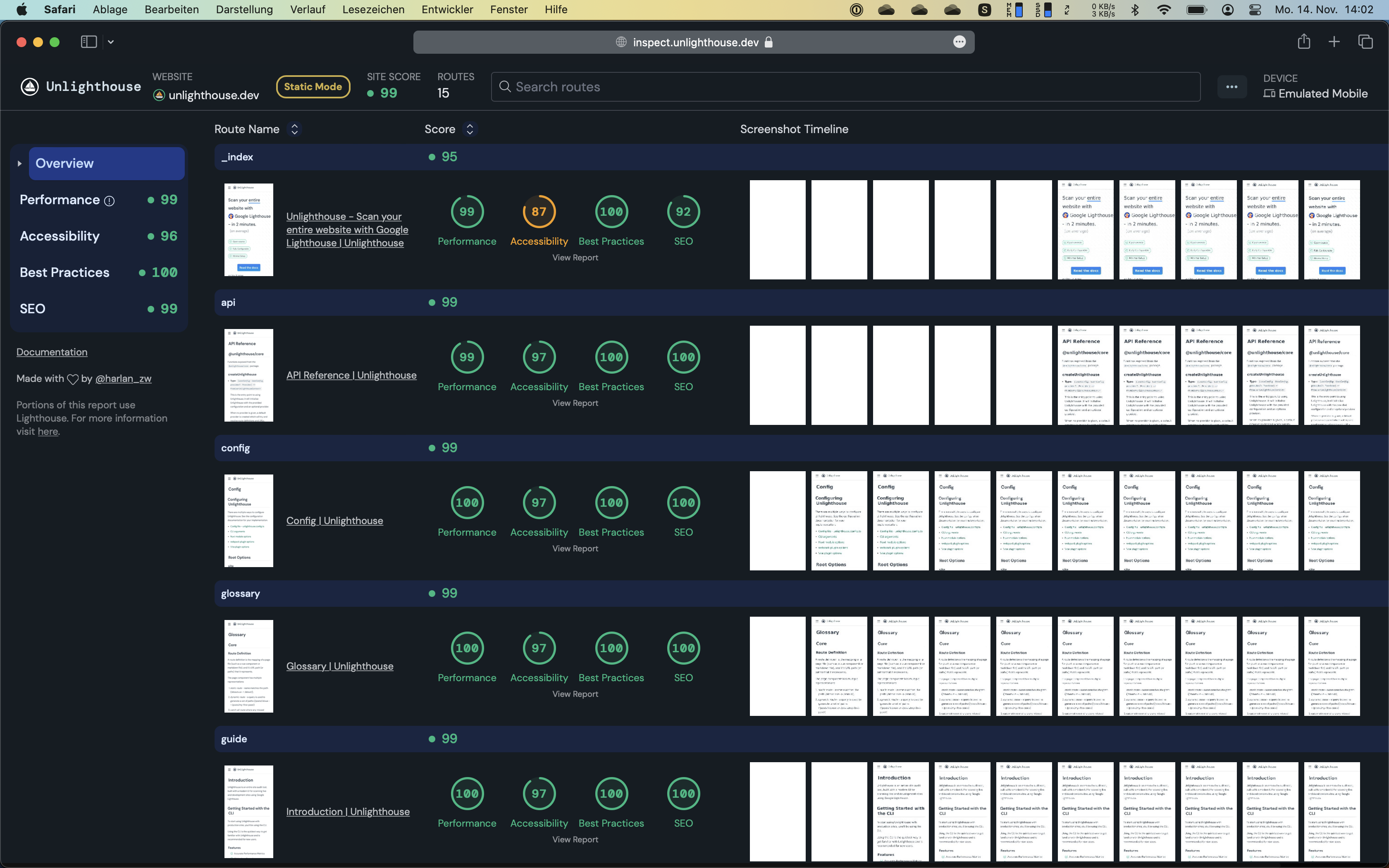Click Performance info icon in sidebar

tap(109, 201)
